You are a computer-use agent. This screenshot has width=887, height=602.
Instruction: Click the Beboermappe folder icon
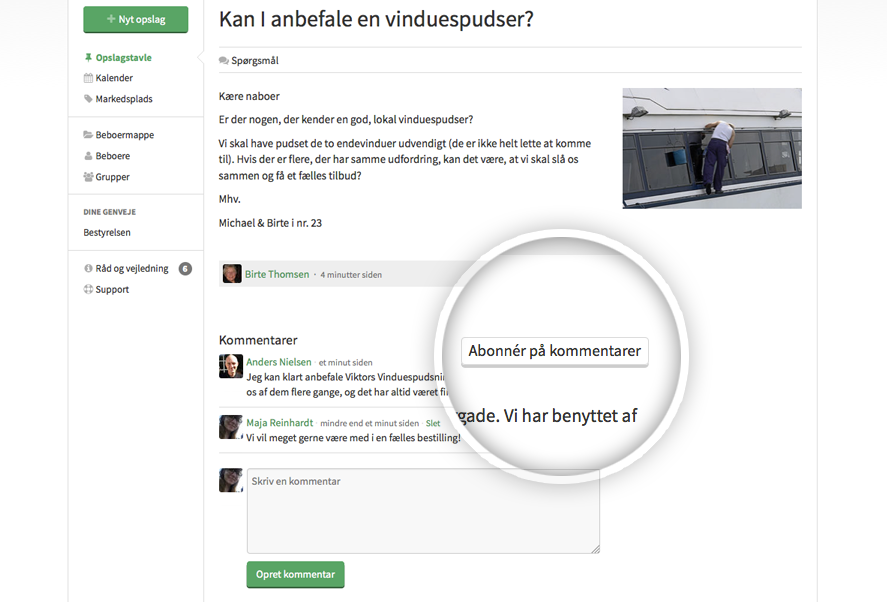[x=88, y=135]
